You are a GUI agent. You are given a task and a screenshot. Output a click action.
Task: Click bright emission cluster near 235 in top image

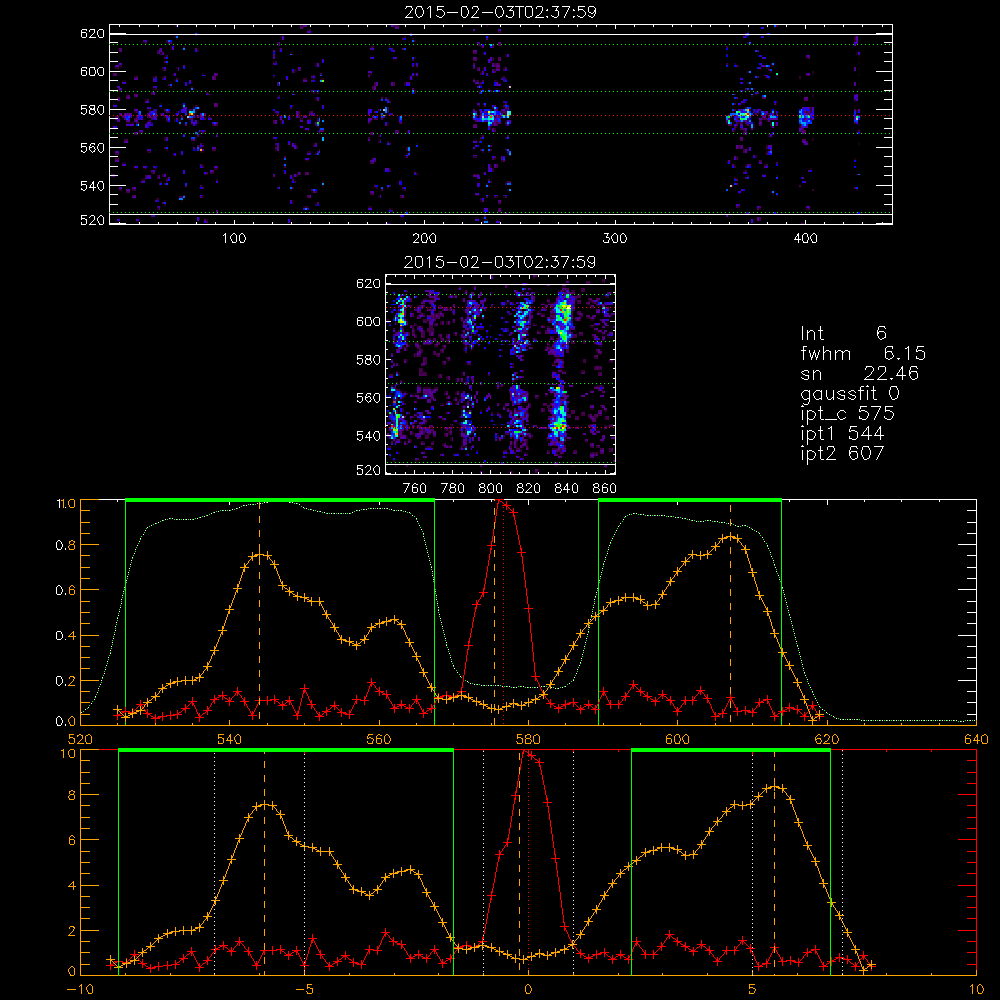[491, 117]
